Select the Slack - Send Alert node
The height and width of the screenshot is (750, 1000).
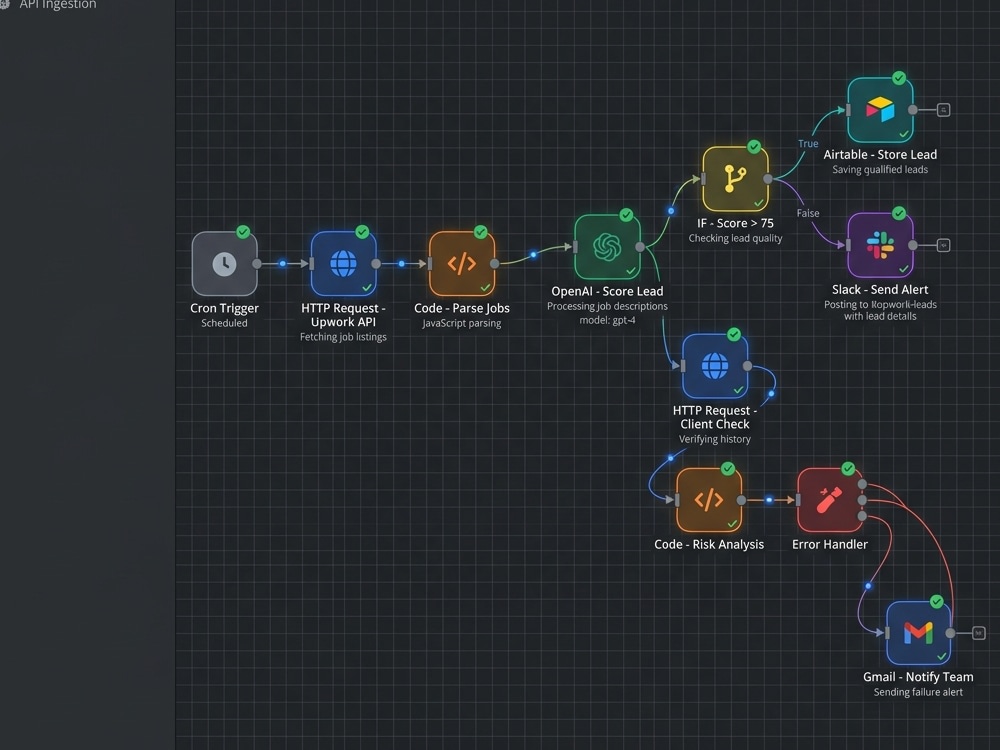tap(880, 245)
